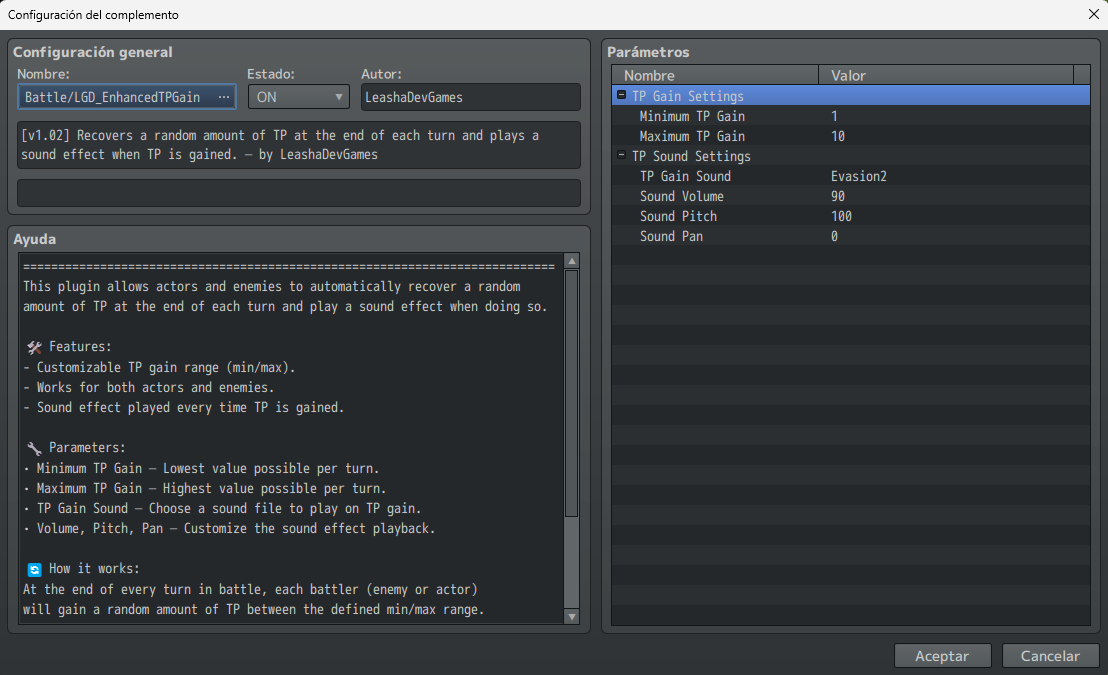Select the TP Gain Sound parameter row
This screenshot has width=1108, height=675.
coord(851,176)
